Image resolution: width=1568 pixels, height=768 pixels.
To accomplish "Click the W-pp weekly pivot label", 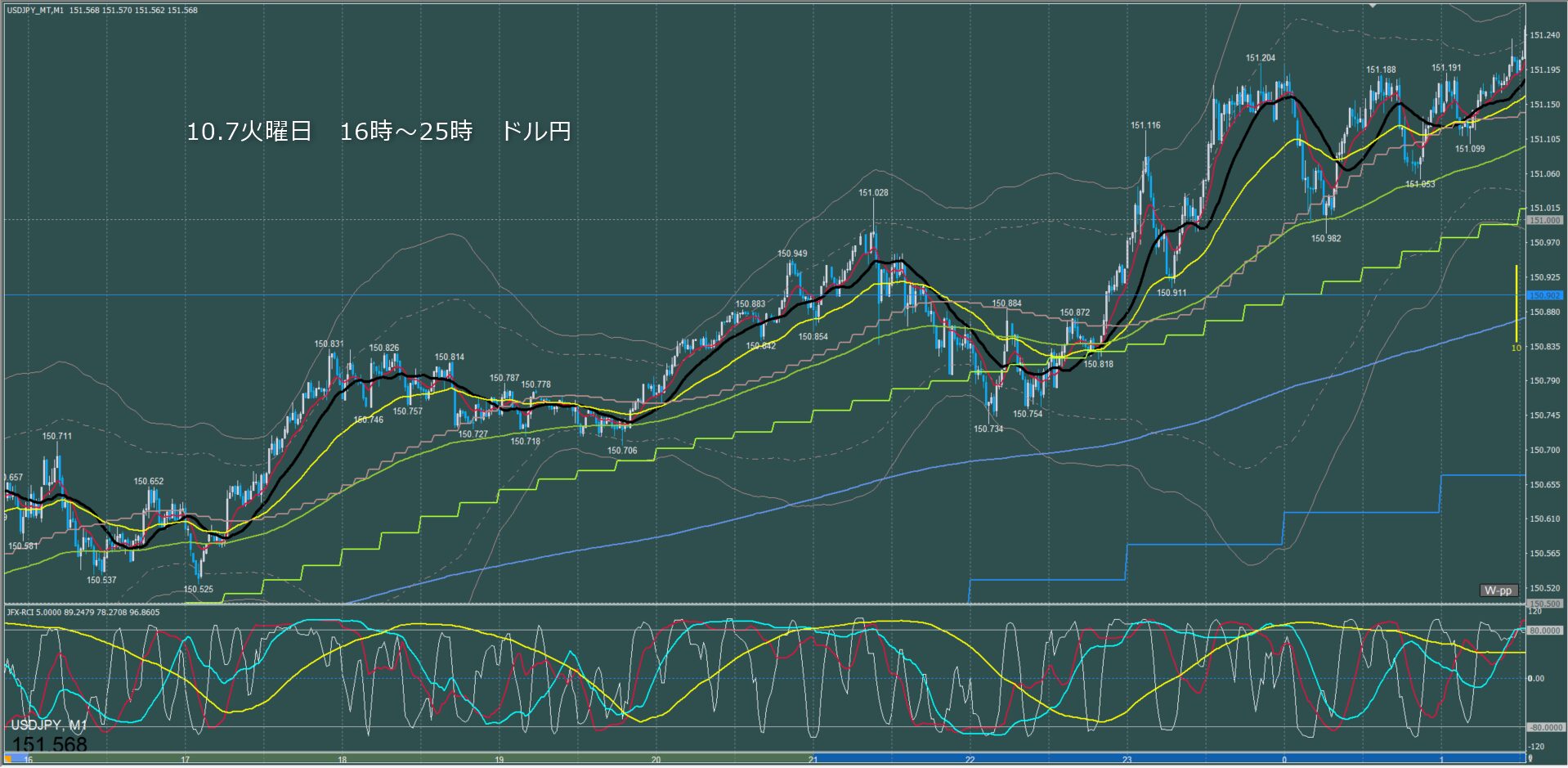I will point(1499,591).
